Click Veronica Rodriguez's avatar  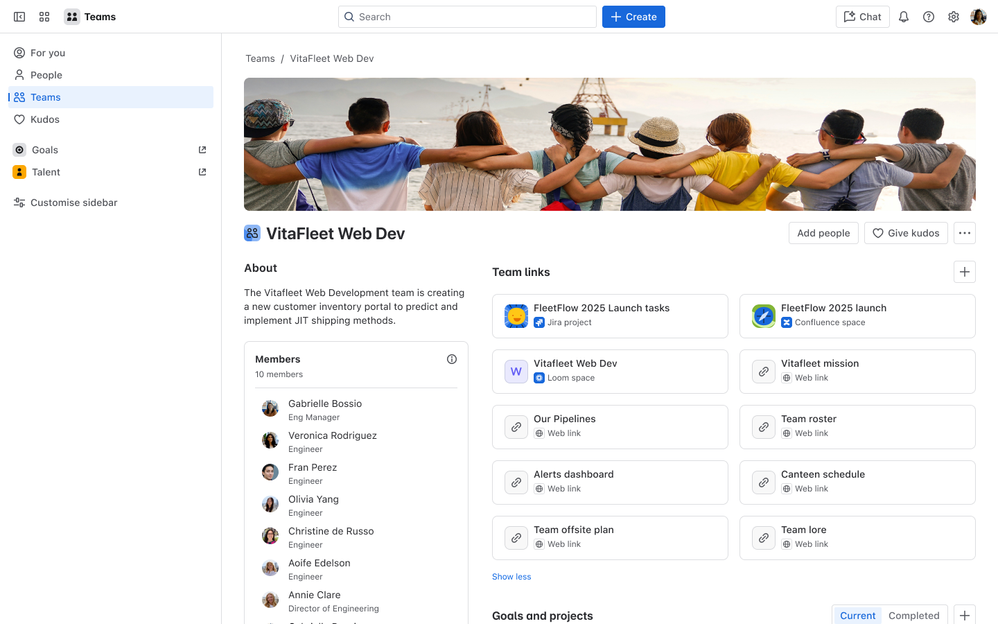(271, 441)
